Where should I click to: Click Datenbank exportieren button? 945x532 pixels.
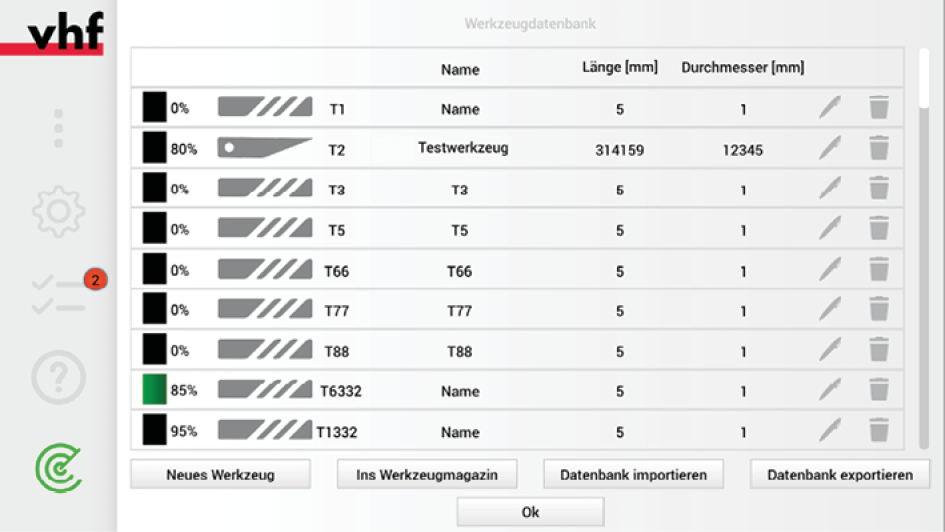point(840,474)
